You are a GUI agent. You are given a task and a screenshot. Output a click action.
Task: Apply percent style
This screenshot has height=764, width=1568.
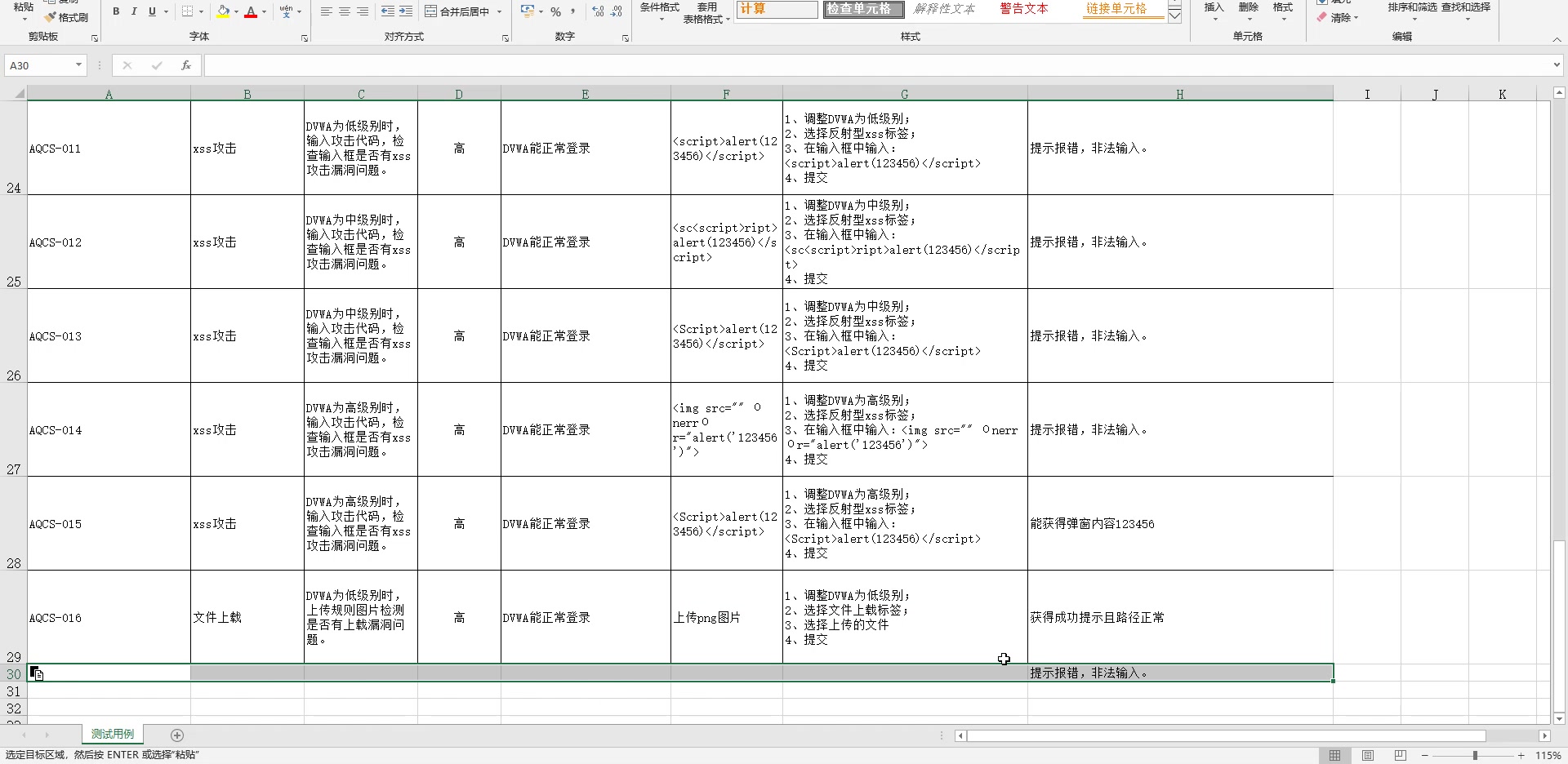(555, 11)
